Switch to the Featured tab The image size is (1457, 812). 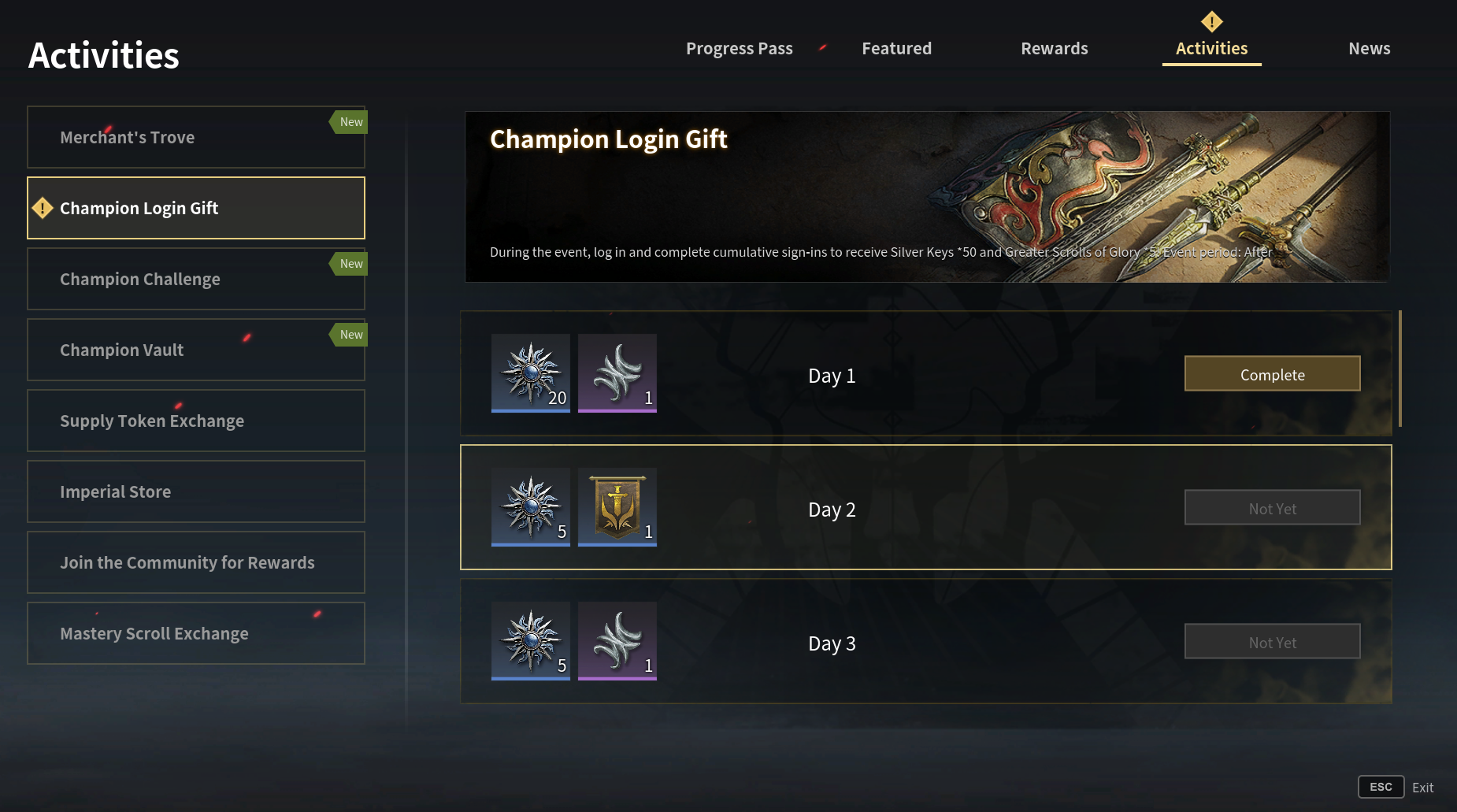click(896, 49)
